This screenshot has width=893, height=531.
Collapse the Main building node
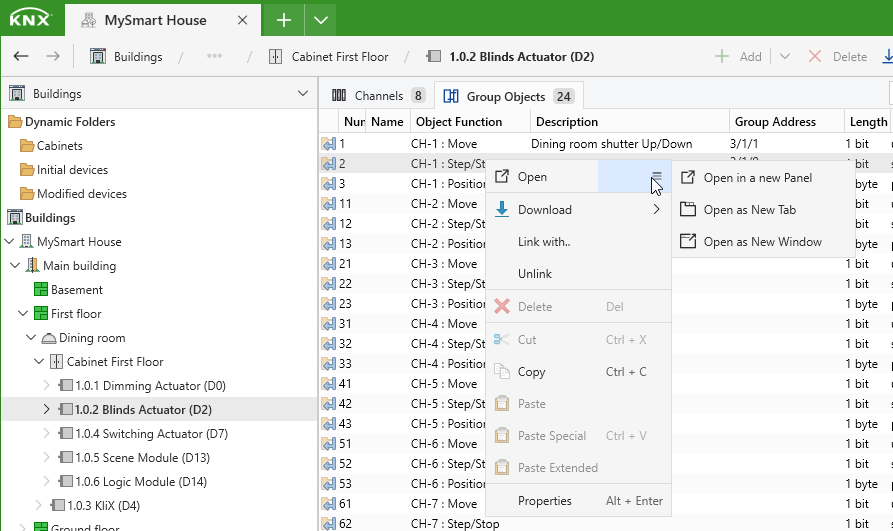16,266
